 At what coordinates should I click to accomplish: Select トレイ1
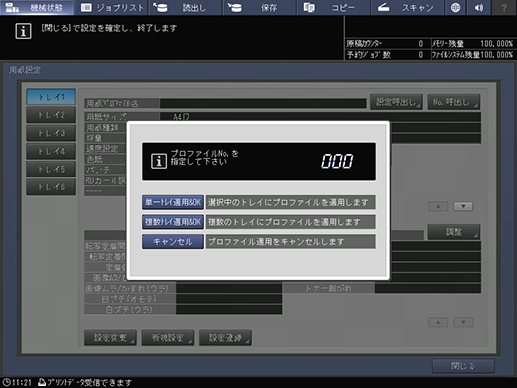(51, 97)
